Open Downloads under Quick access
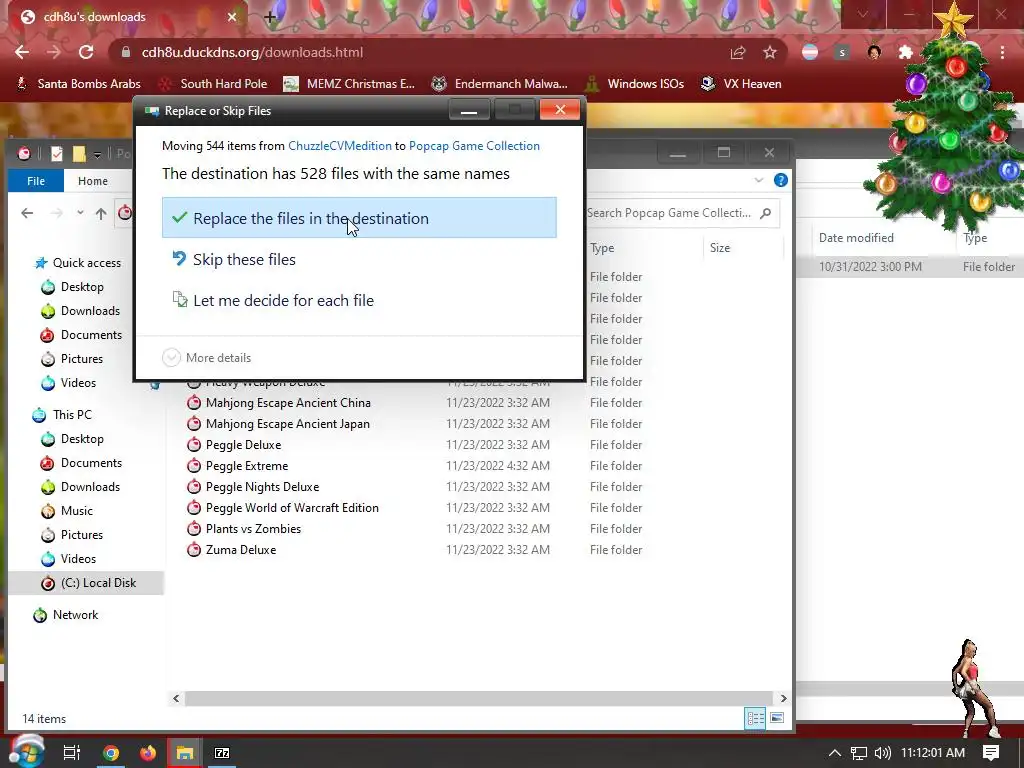The height and width of the screenshot is (768, 1024). tap(90, 311)
